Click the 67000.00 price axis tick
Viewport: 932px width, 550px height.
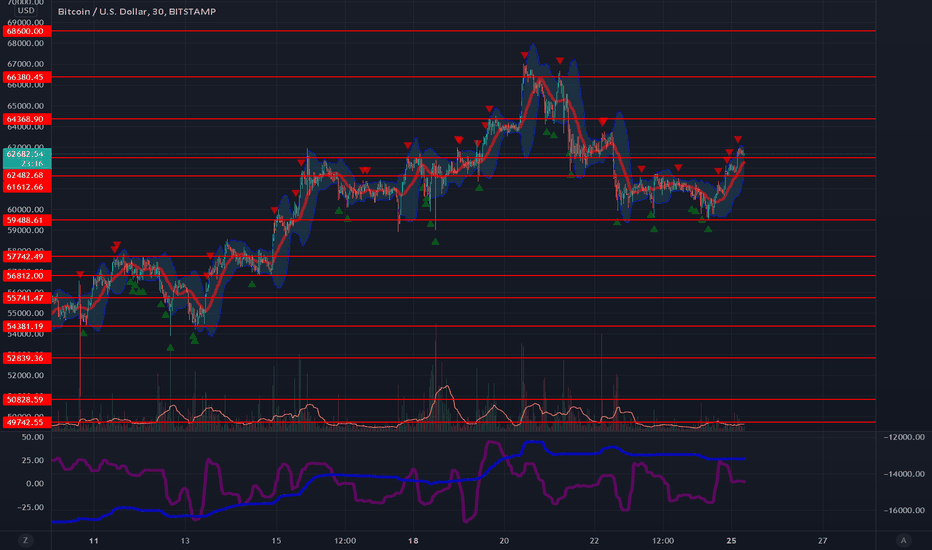pyautogui.click(x=26, y=64)
